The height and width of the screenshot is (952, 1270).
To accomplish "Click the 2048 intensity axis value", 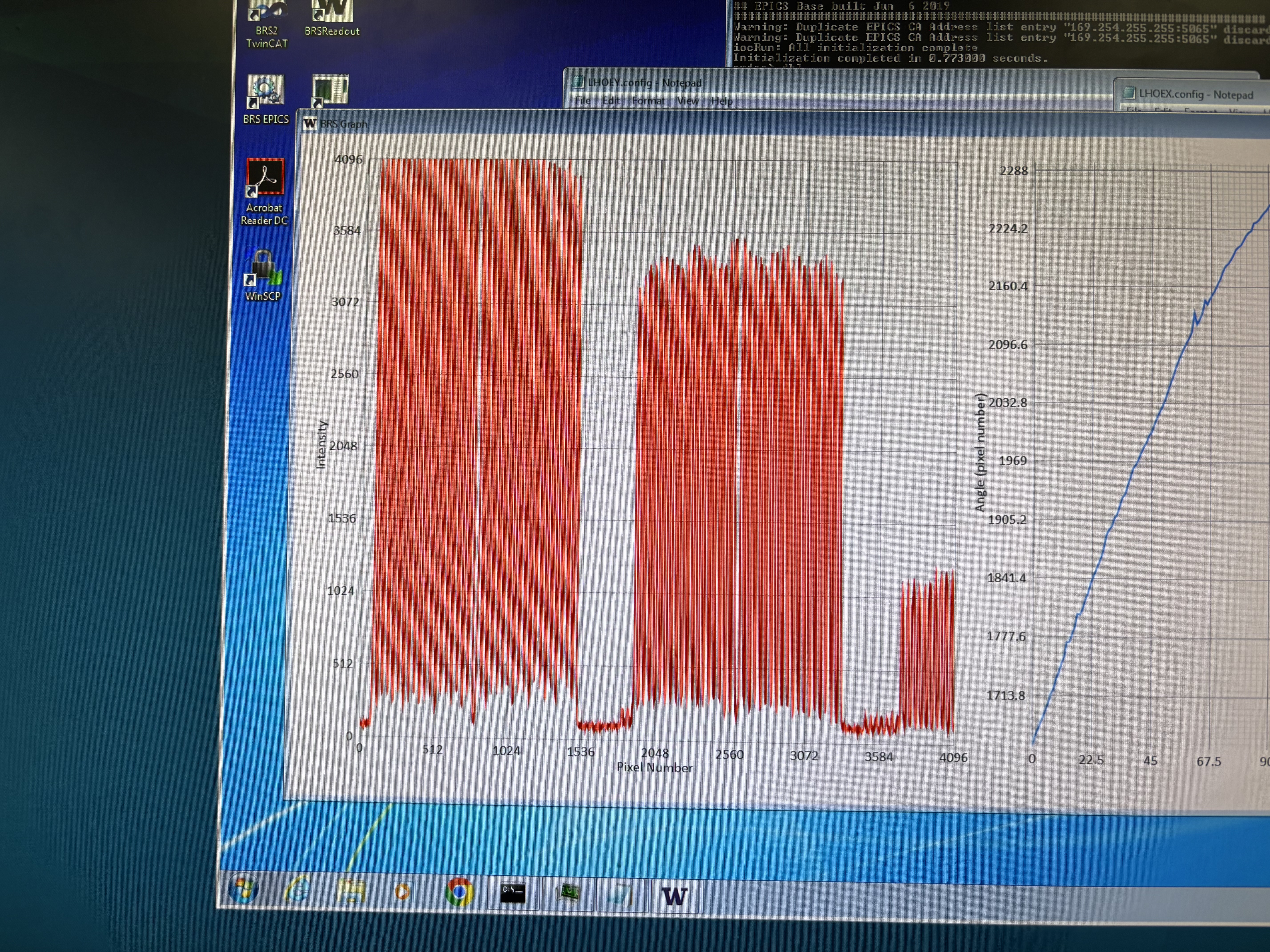I will coord(343,445).
